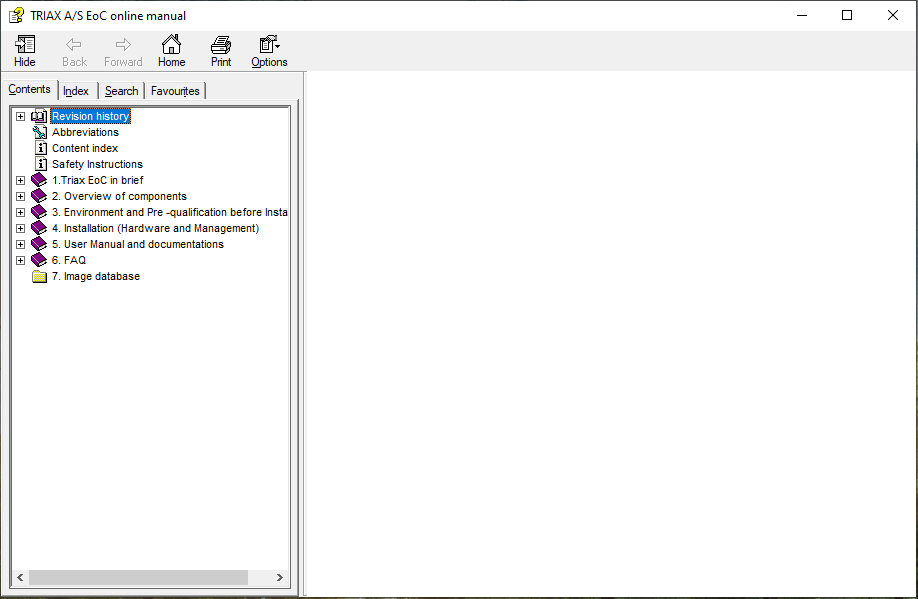Expand the 3. Environment and Pre-qualification node

(20, 213)
